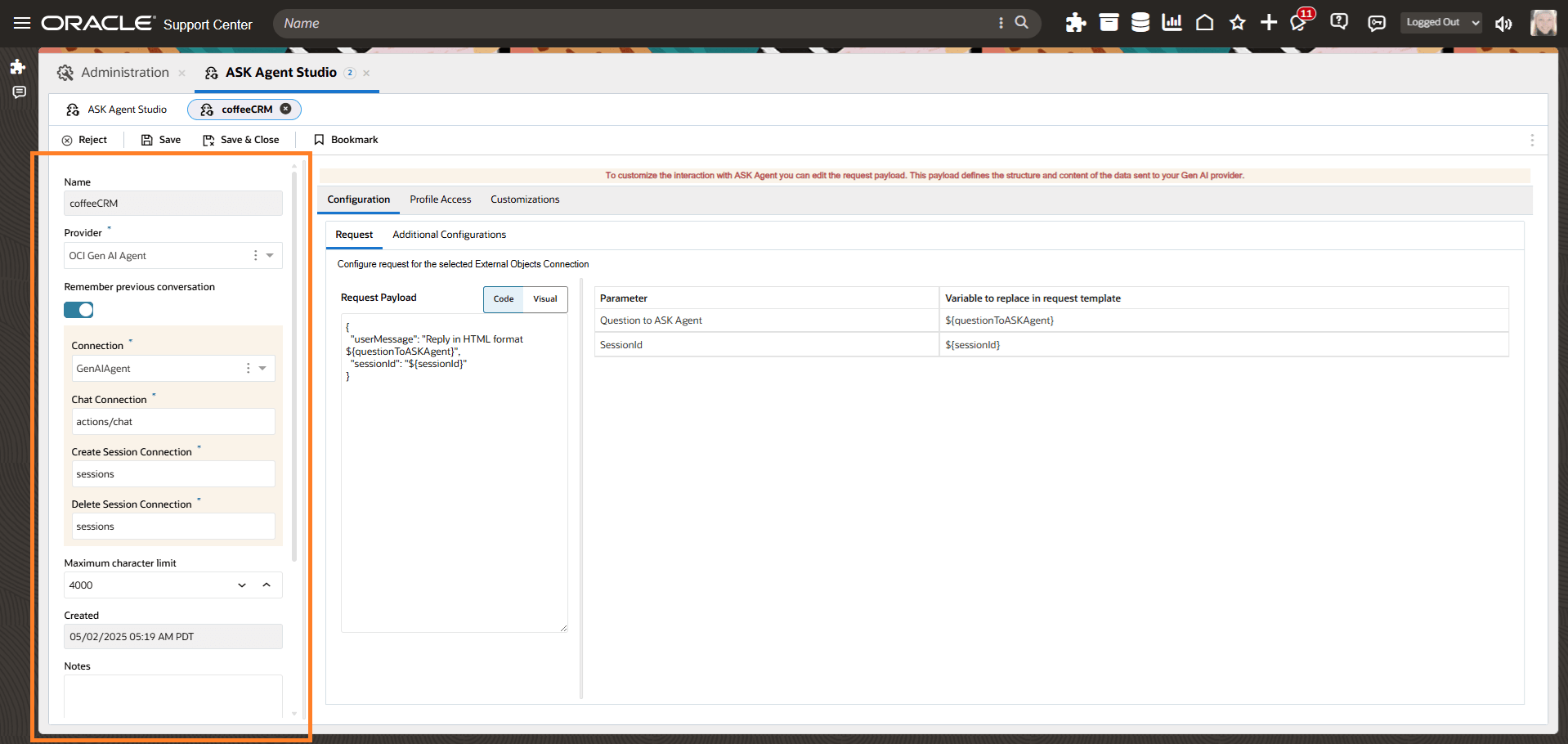Go to the home icon
Viewport: 1568px width, 744px height.
[1204, 23]
